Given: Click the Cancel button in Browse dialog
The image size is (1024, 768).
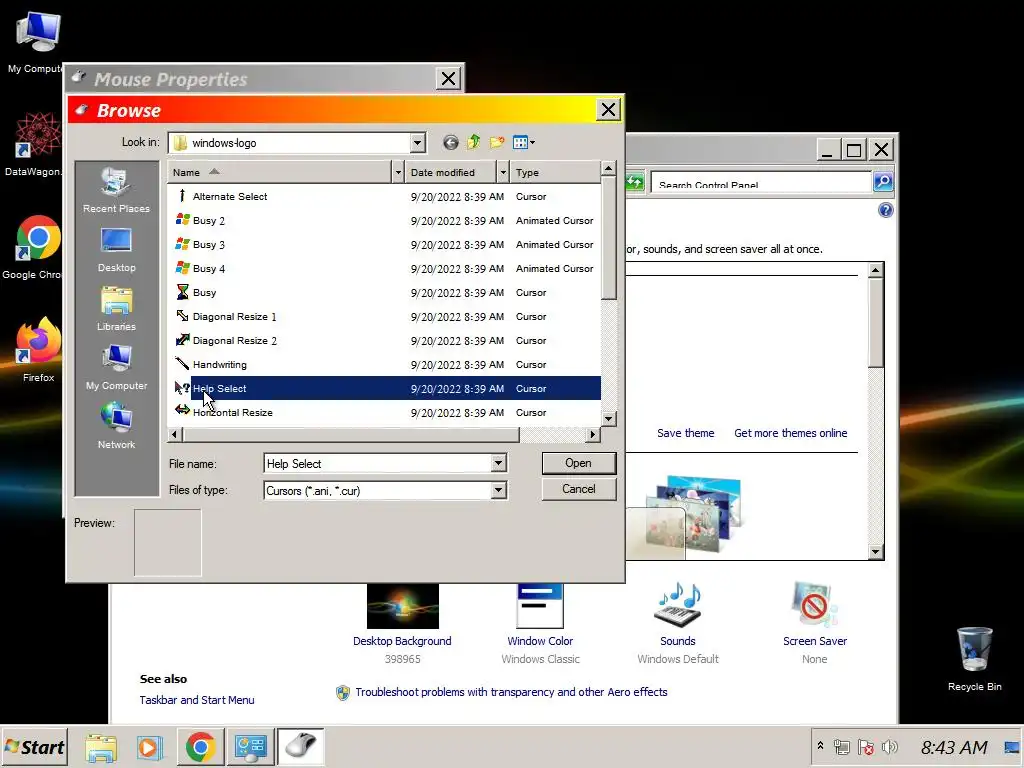Looking at the screenshot, I should pos(579,489).
